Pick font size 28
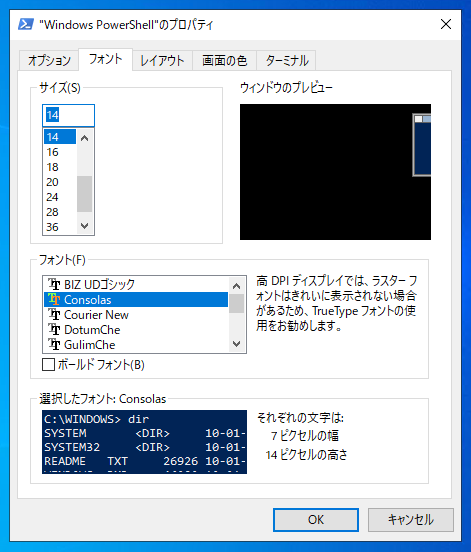The width and height of the screenshot is (471, 552). tap(60, 212)
